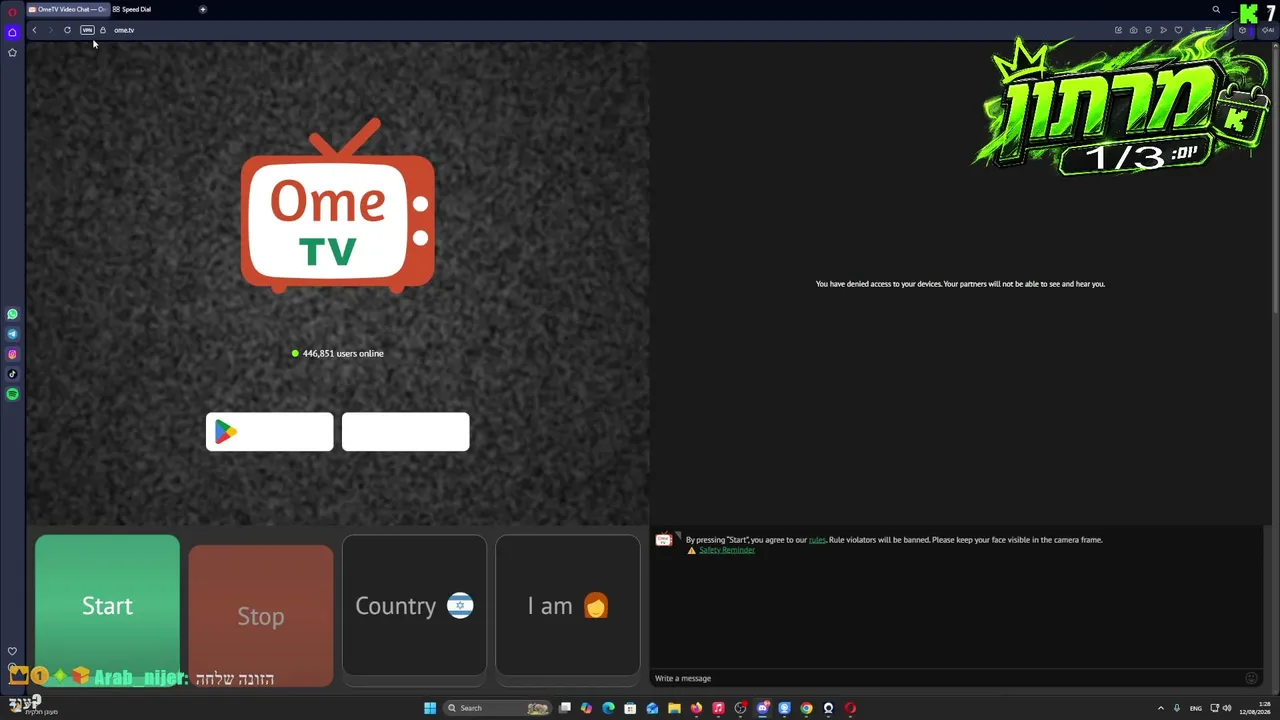
Task: Reload the ome.tv page
Action: coord(67,30)
